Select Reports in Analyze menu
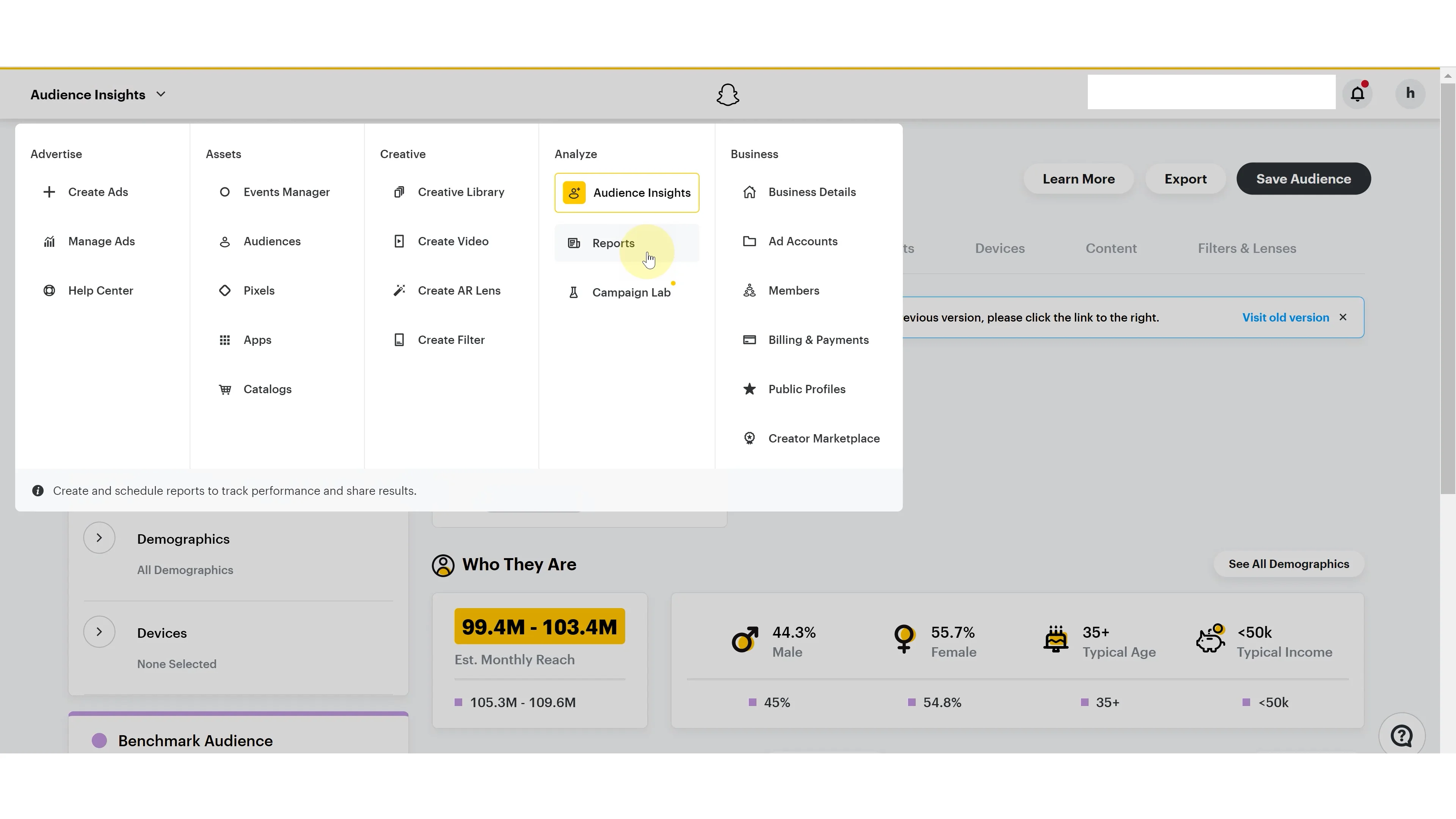 627,243
